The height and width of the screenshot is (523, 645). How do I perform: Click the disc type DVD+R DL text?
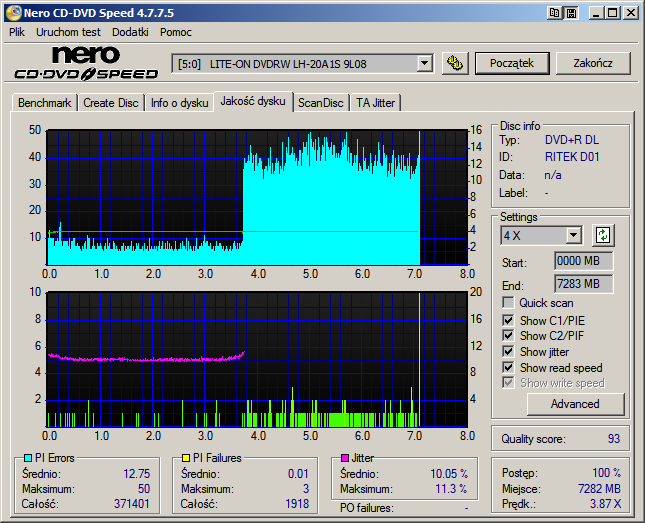pyautogui.click(x=572, y=140)
